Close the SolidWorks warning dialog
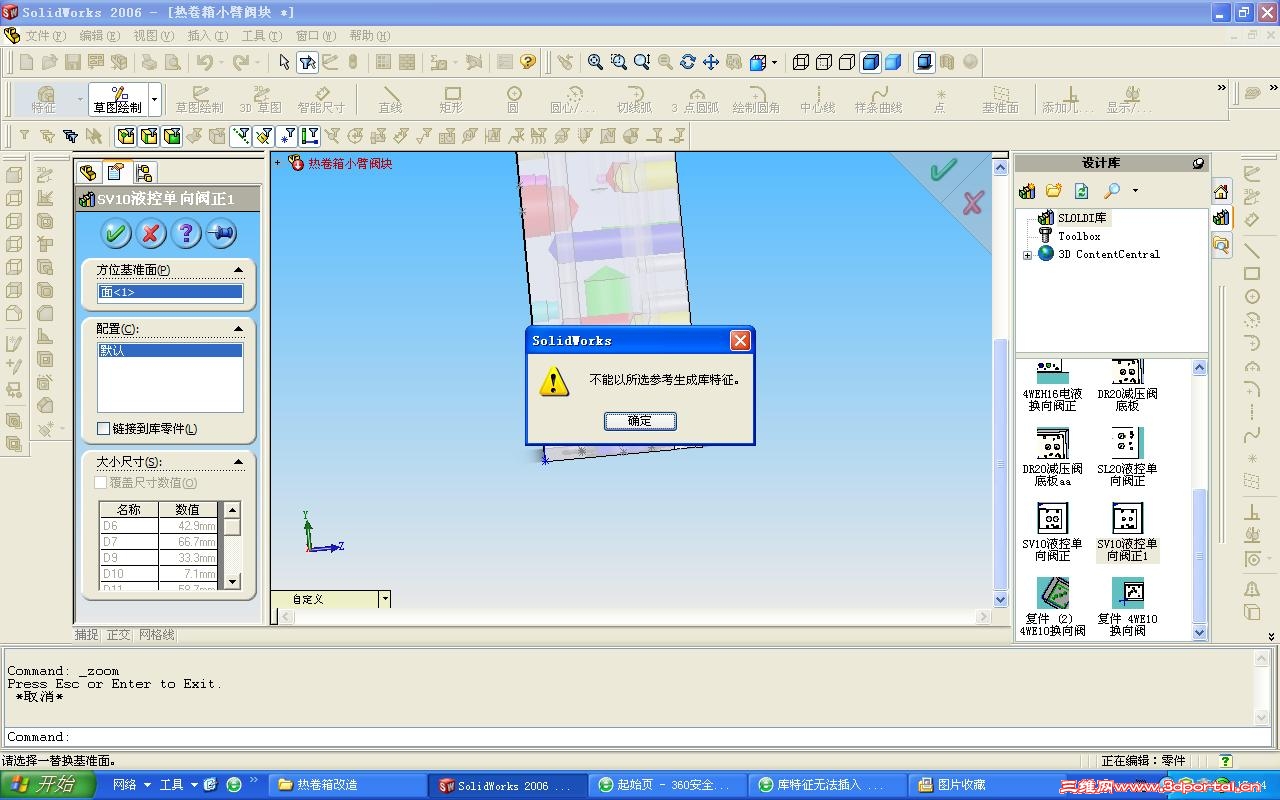Viewport: 1280px width, 800px height. click(740, 341)
